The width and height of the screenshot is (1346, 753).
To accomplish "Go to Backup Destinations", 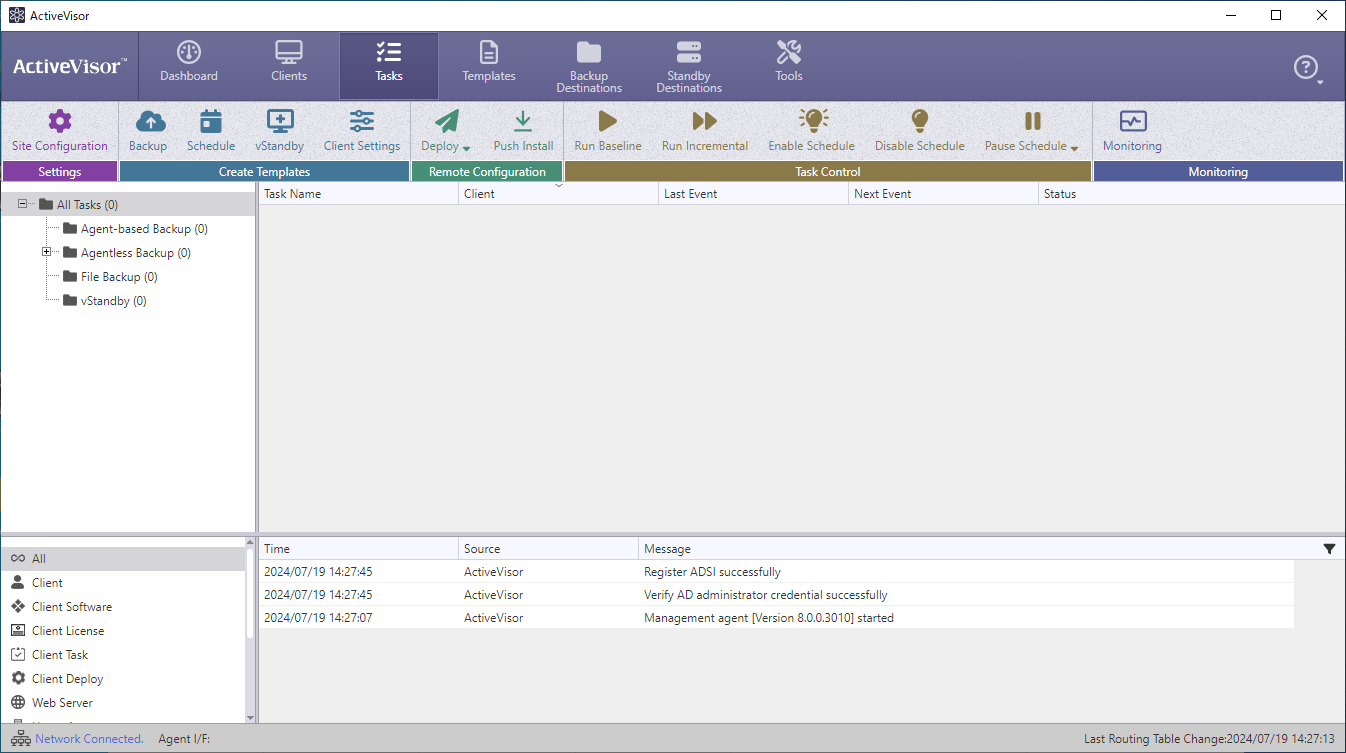I will [589, 68].
